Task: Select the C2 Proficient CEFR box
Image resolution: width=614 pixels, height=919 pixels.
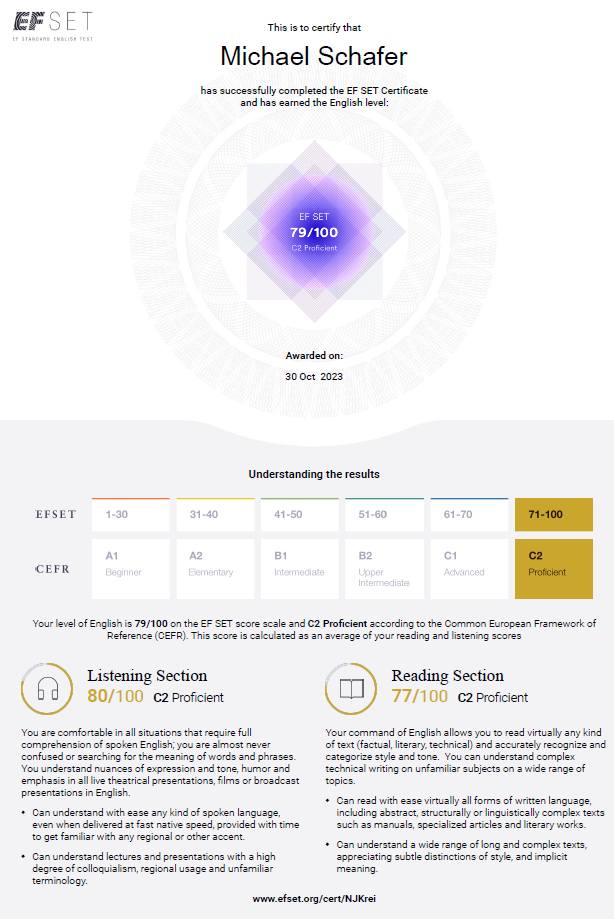Action: point(554,569)
